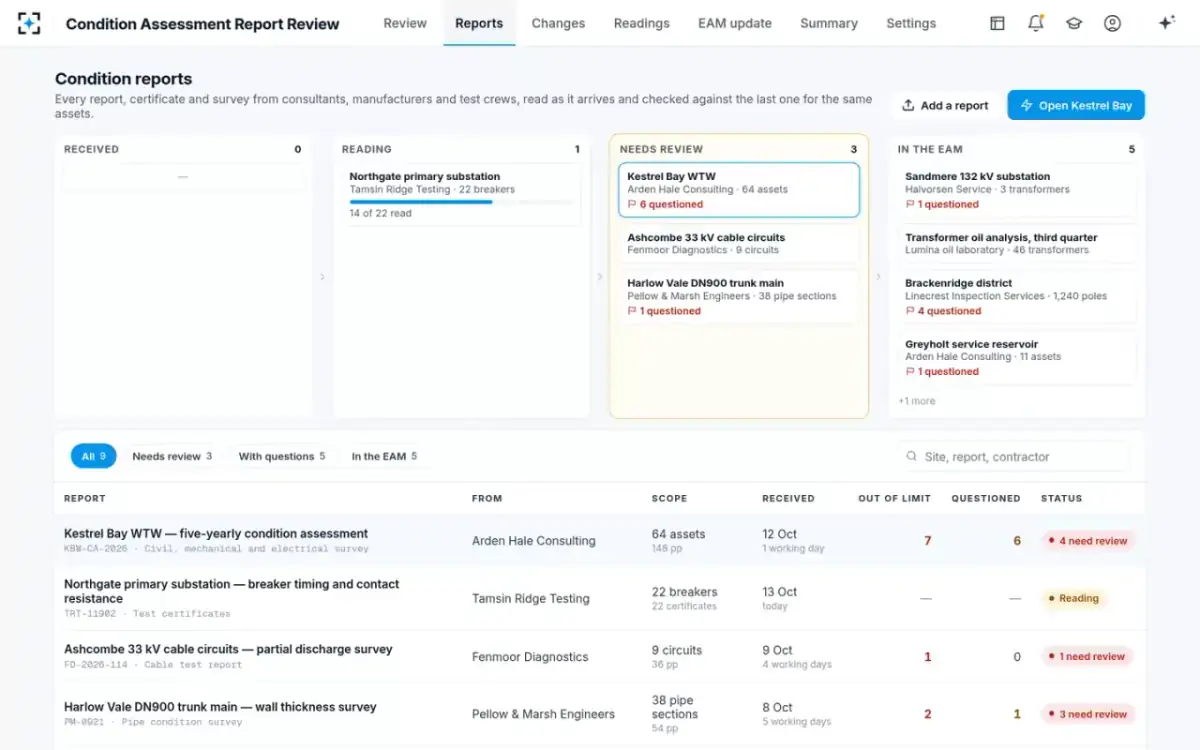Click Northgate primary substation reading progress bar
This screenshot has height=750, width=1200.
pos(461,202)
